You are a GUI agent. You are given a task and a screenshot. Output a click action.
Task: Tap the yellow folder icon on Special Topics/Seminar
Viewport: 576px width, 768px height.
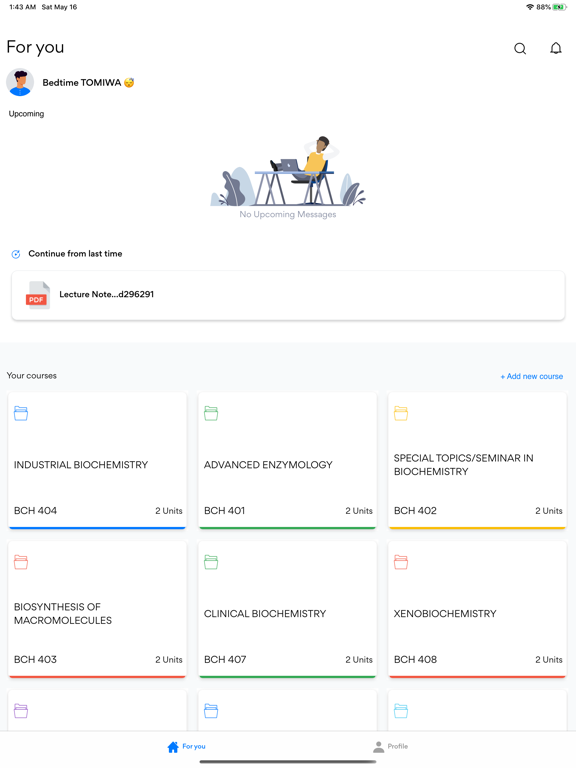[401, 413]
